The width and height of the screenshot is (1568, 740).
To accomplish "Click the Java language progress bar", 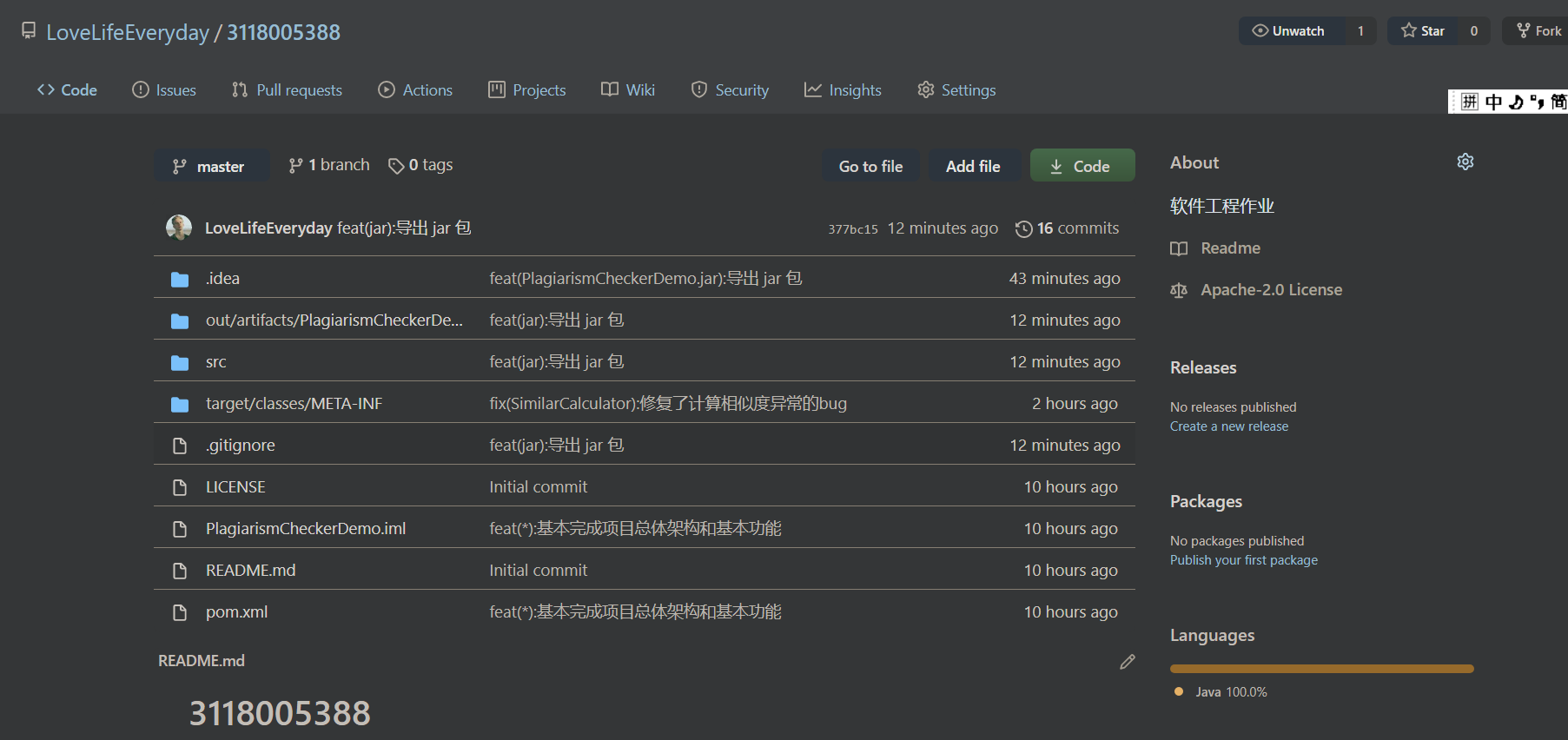I will [x=1322, y=669].
